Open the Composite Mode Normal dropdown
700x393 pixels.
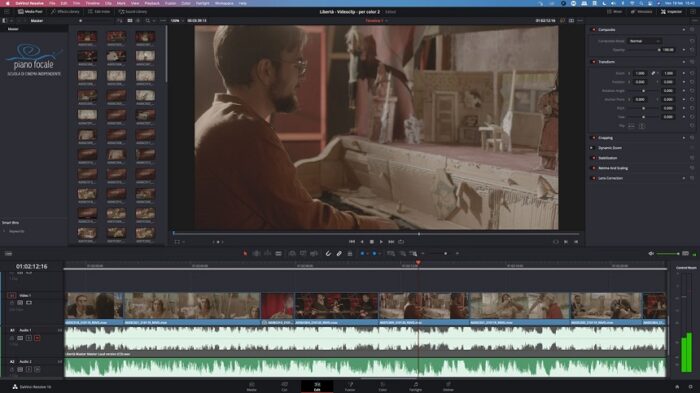[645, 41]
